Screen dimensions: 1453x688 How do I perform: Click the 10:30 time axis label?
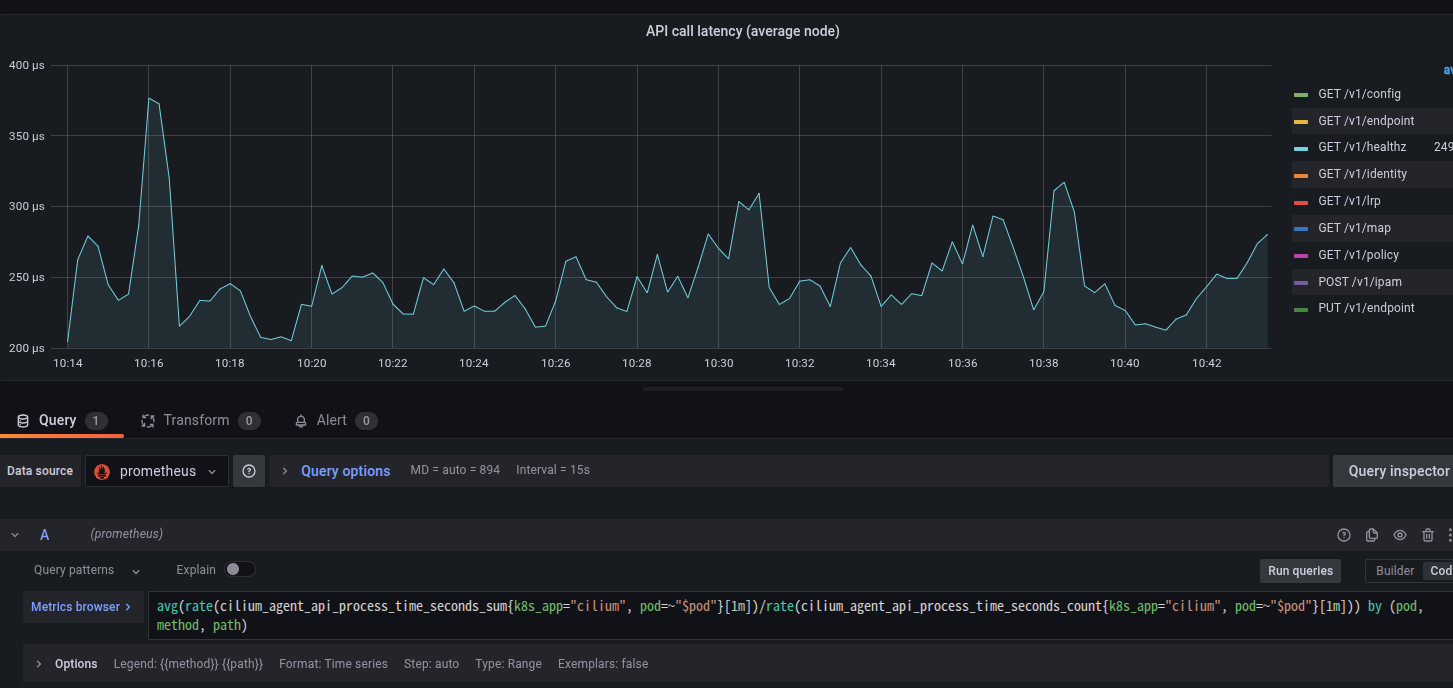point(718,363)
